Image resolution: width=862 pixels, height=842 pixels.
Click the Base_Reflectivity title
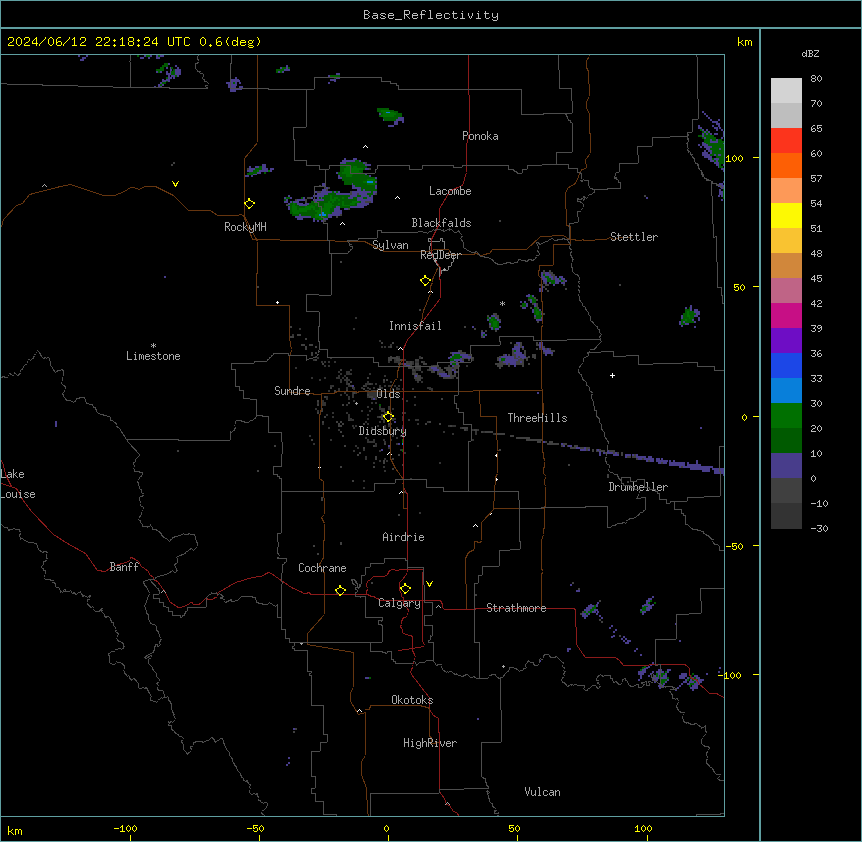[x=431, y=15]
